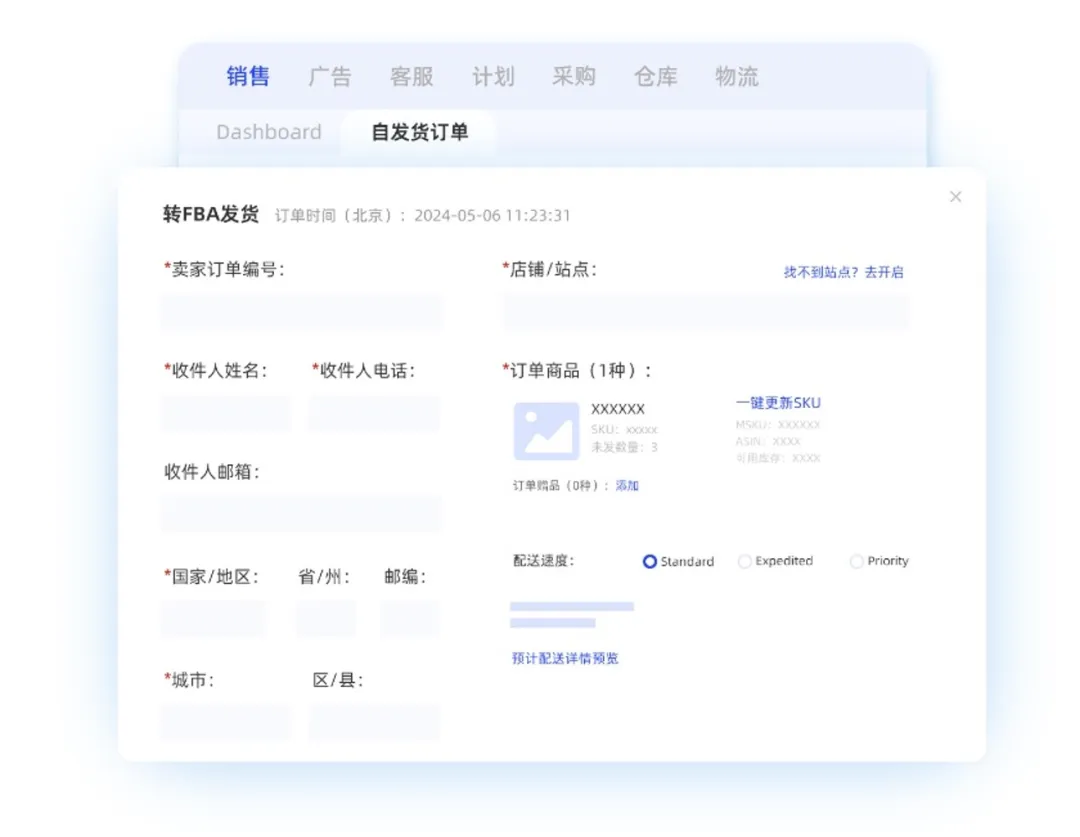Screen dimensions: 1080x837
Task: Choose Expedited delivery speed
Action: (744, 562)
